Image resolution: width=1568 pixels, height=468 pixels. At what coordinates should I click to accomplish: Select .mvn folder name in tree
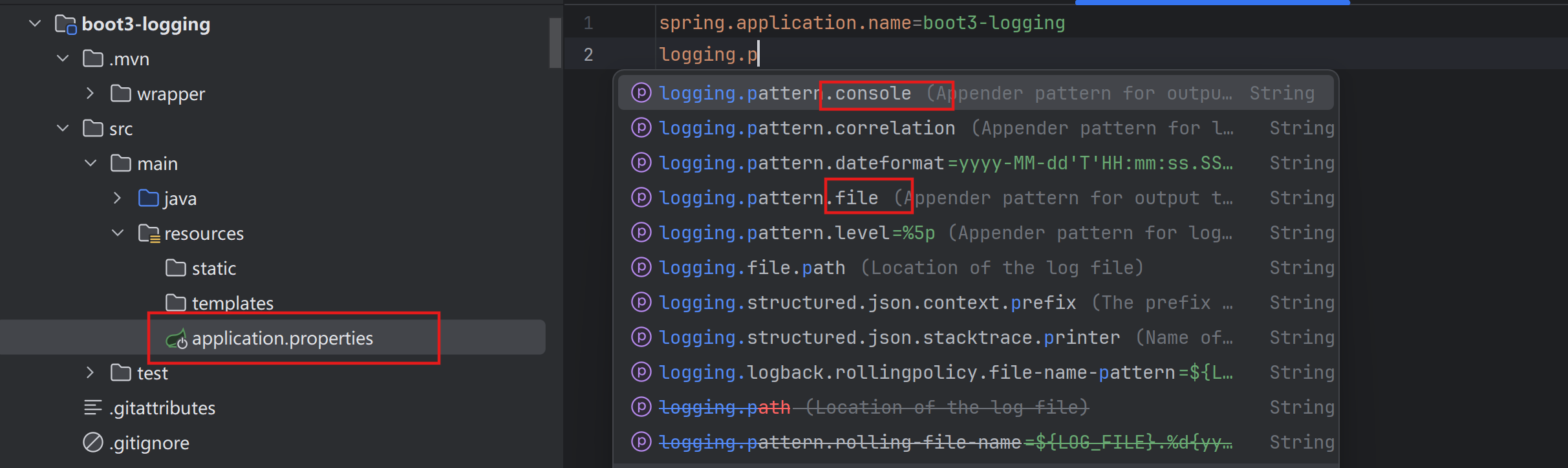click(129, 59)
